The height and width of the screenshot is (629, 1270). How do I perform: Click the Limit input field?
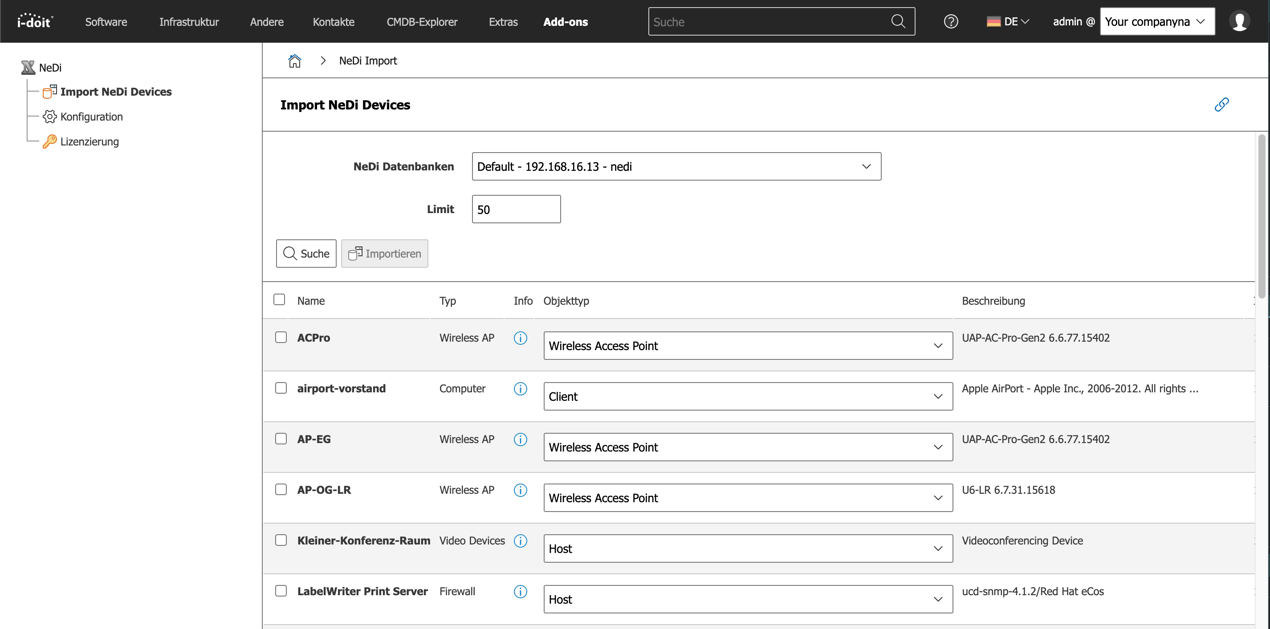click(x=516, y=210)
